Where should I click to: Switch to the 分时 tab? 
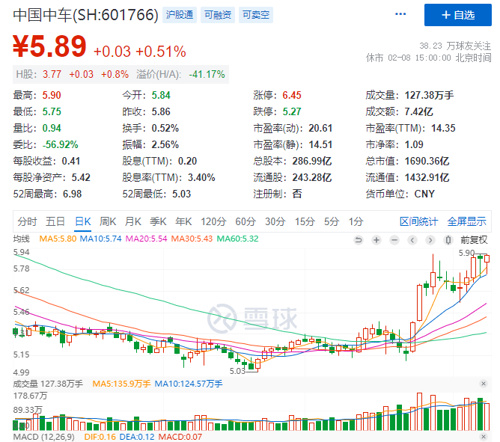[27, 221]
